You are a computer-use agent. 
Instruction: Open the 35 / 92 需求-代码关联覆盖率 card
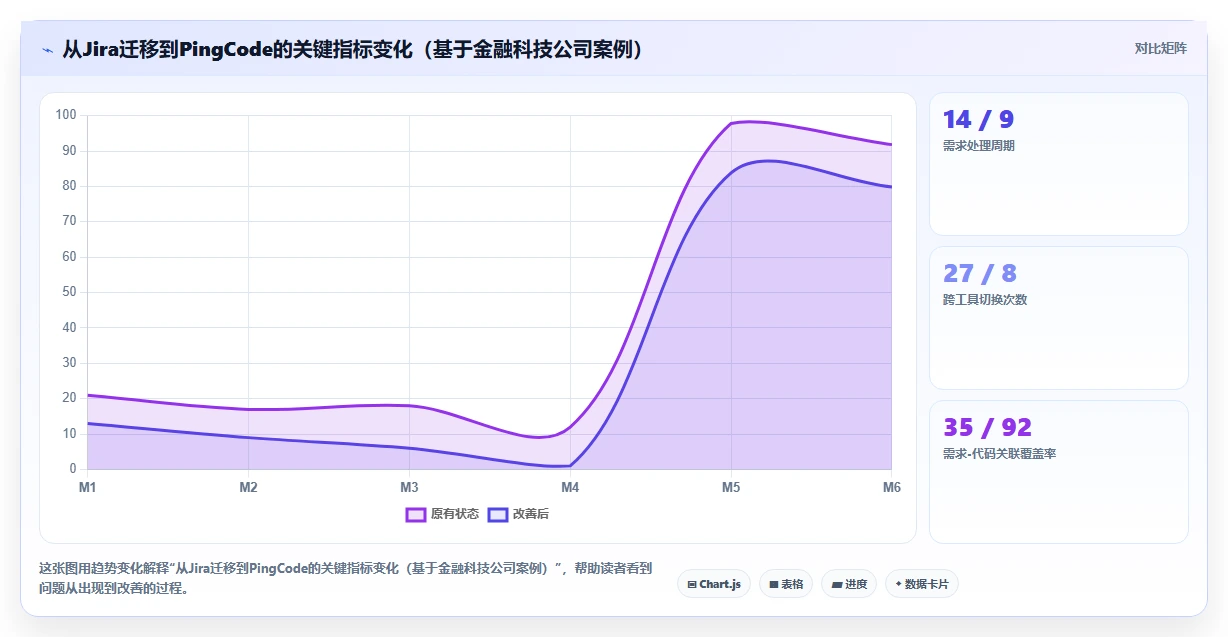point(1058,472)
